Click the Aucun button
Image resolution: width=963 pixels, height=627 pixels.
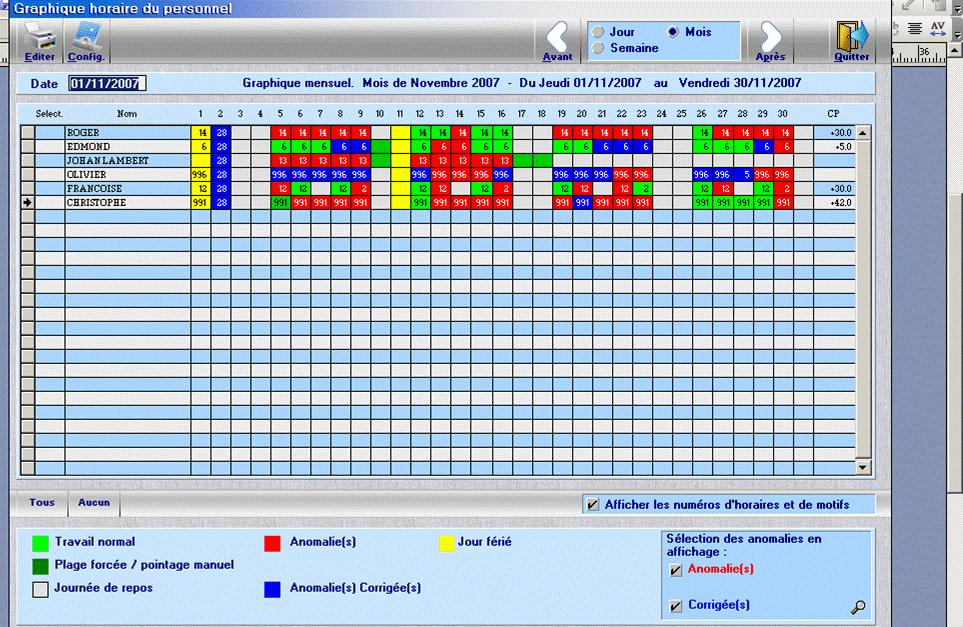coord(94,502)
